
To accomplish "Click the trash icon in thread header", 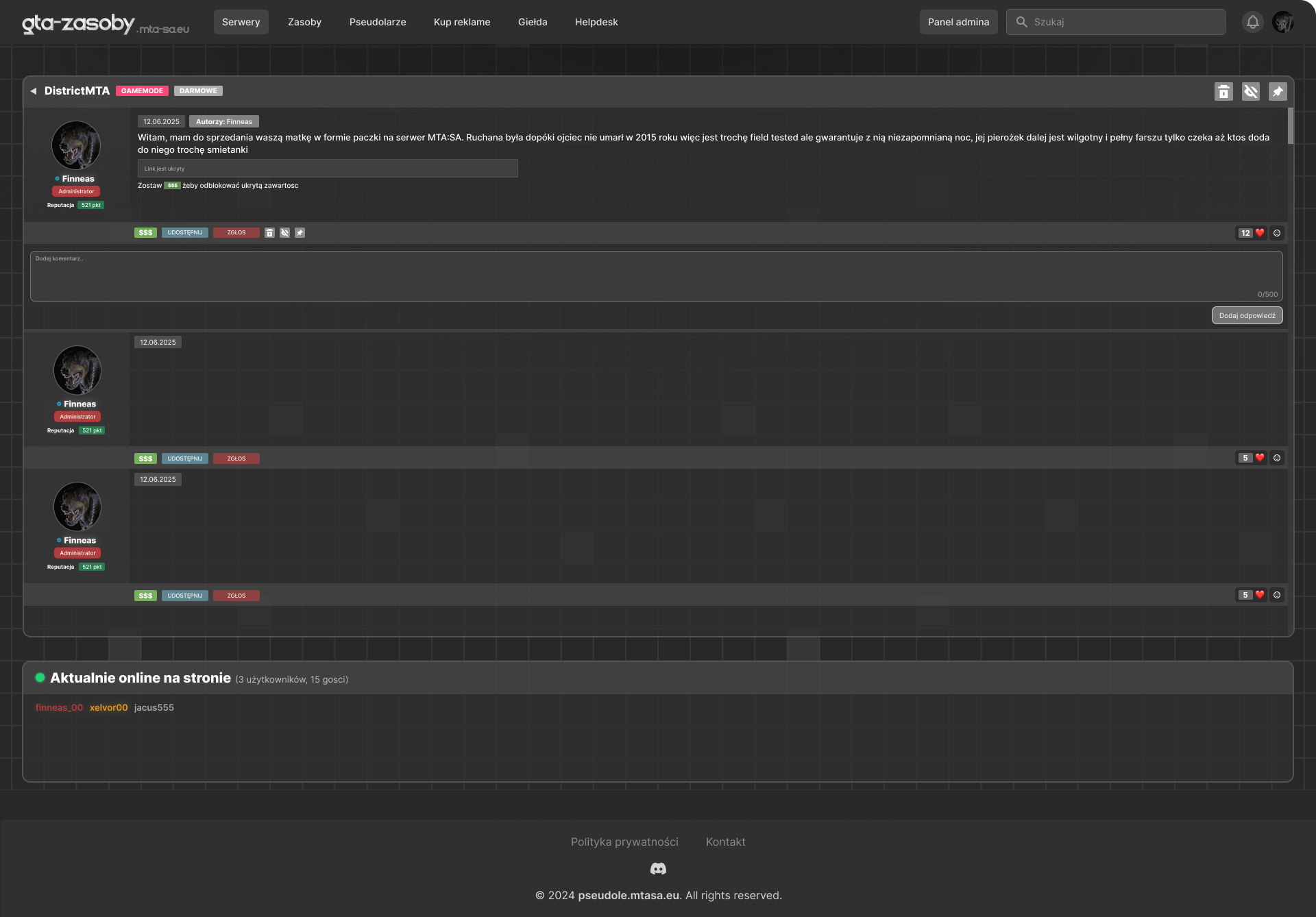I will (x=1223, y=92).
